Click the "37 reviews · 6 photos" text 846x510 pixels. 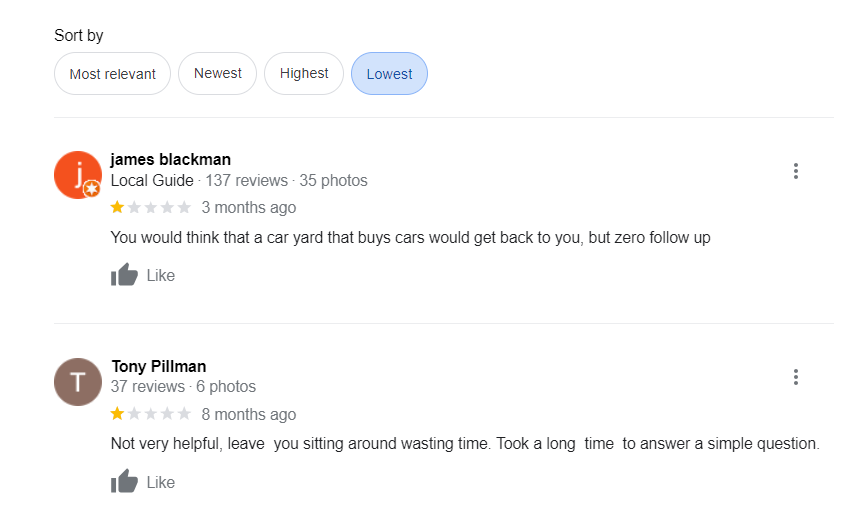(183, 387)
